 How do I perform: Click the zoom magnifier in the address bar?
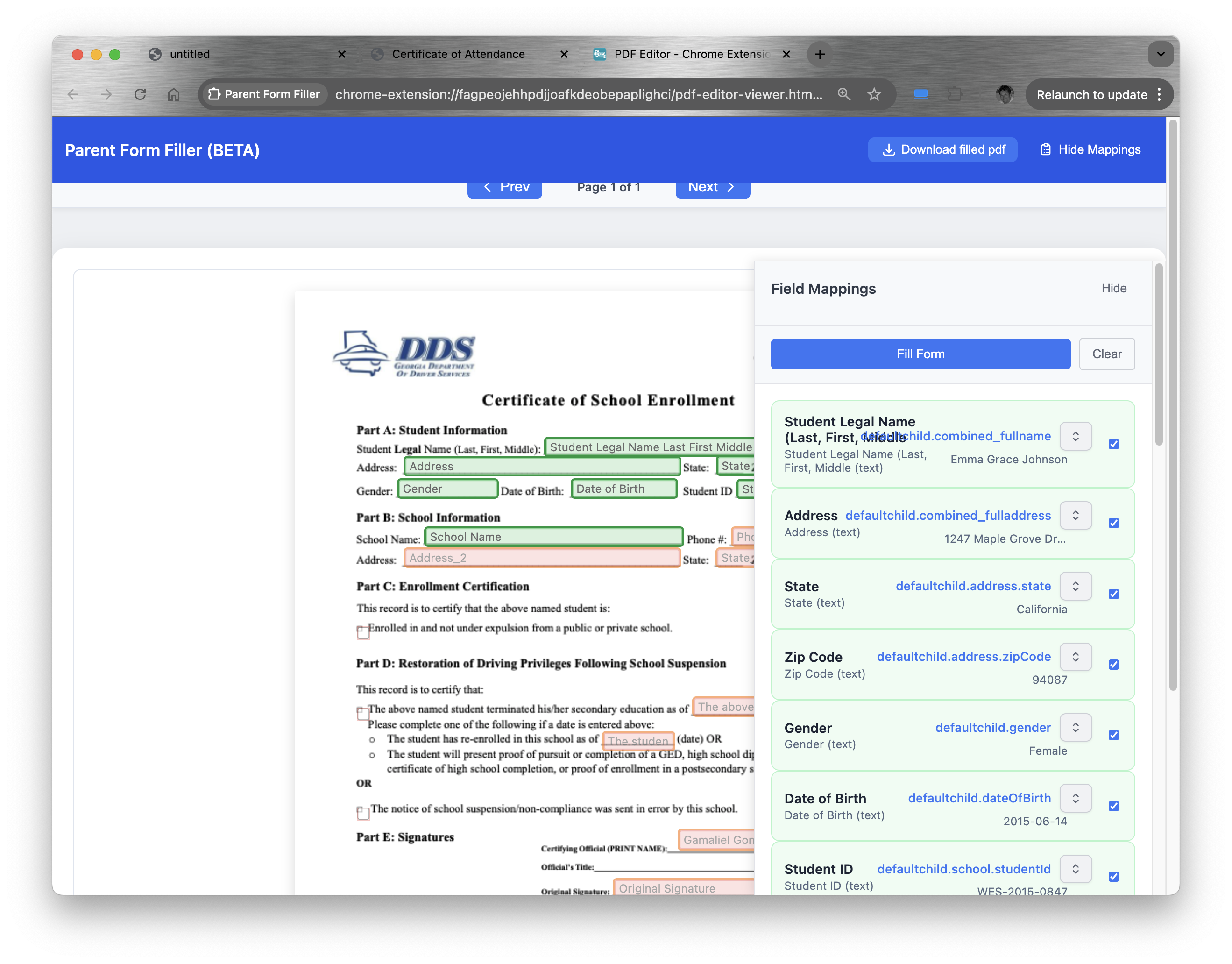click(845, 94)
